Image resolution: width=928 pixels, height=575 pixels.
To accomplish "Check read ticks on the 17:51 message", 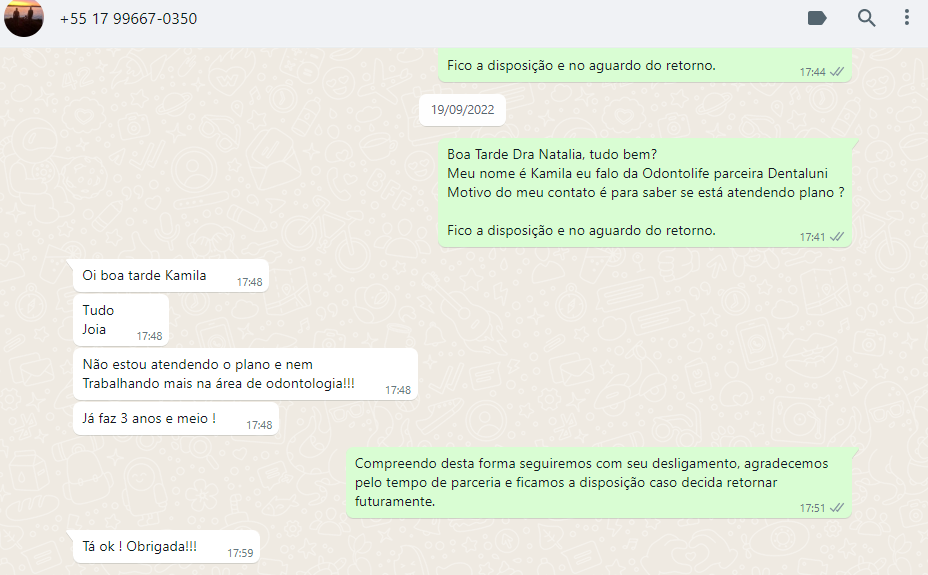I will pos(837,508).
